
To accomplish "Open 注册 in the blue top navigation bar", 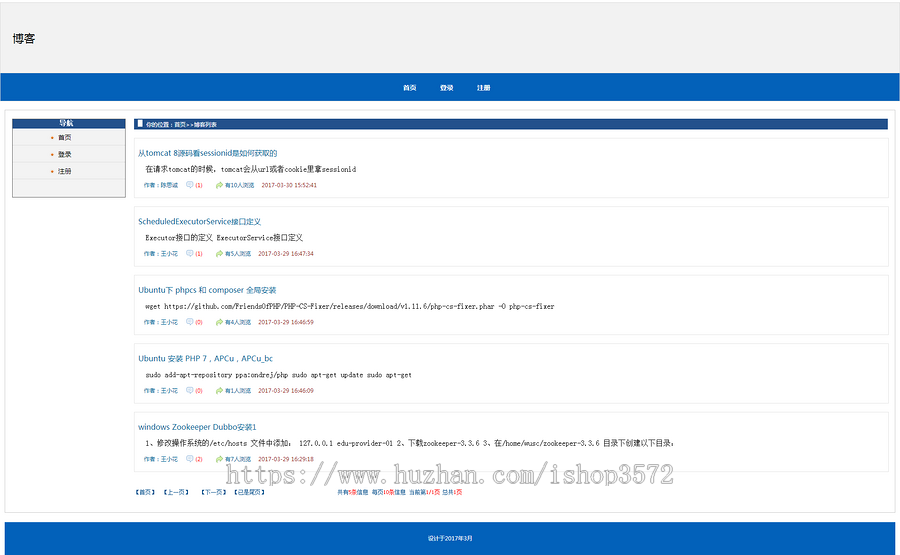I will 483,88.
